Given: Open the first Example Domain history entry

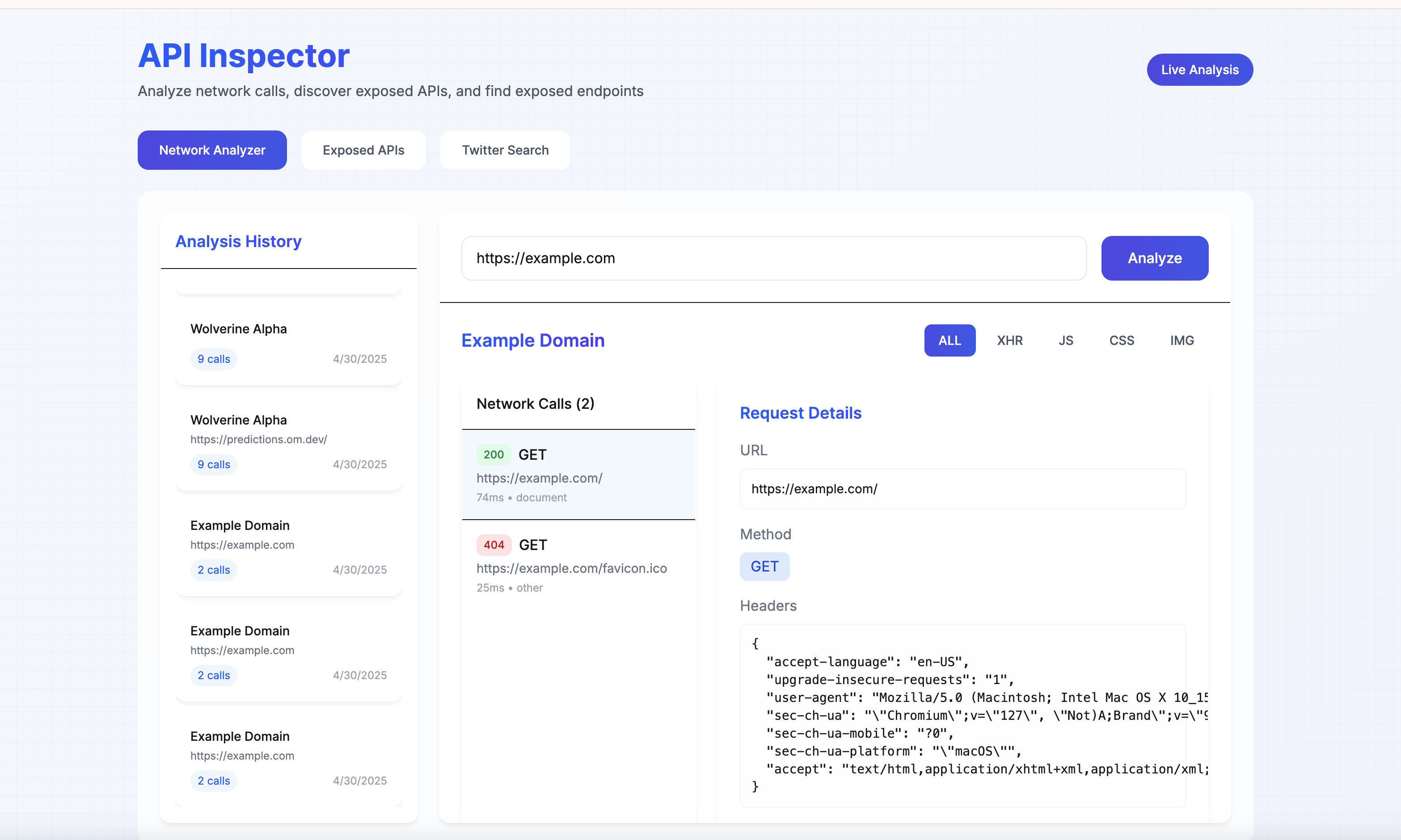Looking at the screenshot, I should pos(288,546).
